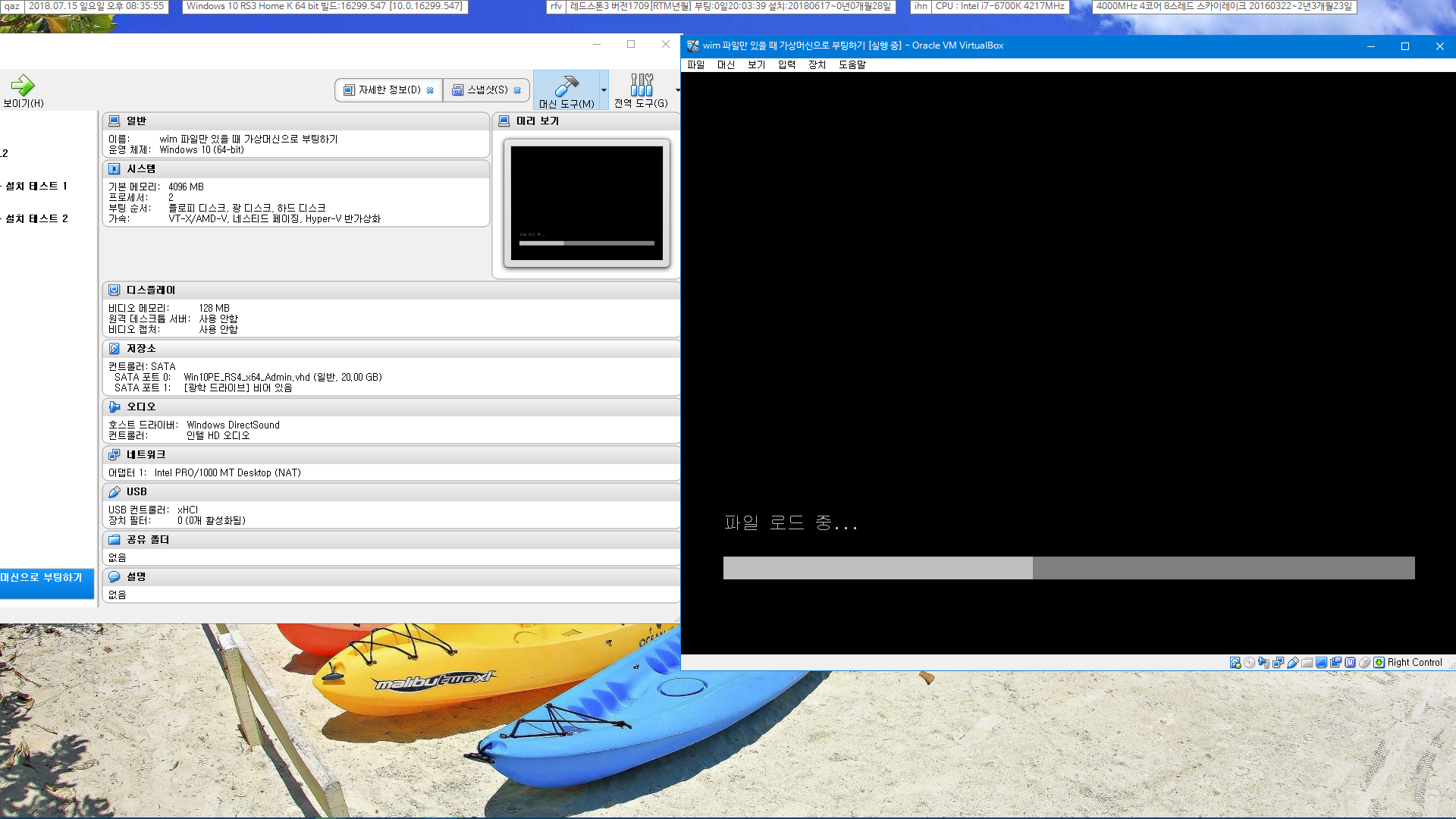This screenshot has height=819, width=1456.
Task: Expand the Global Tools dropdown arrow
Action: click(677, 90)
